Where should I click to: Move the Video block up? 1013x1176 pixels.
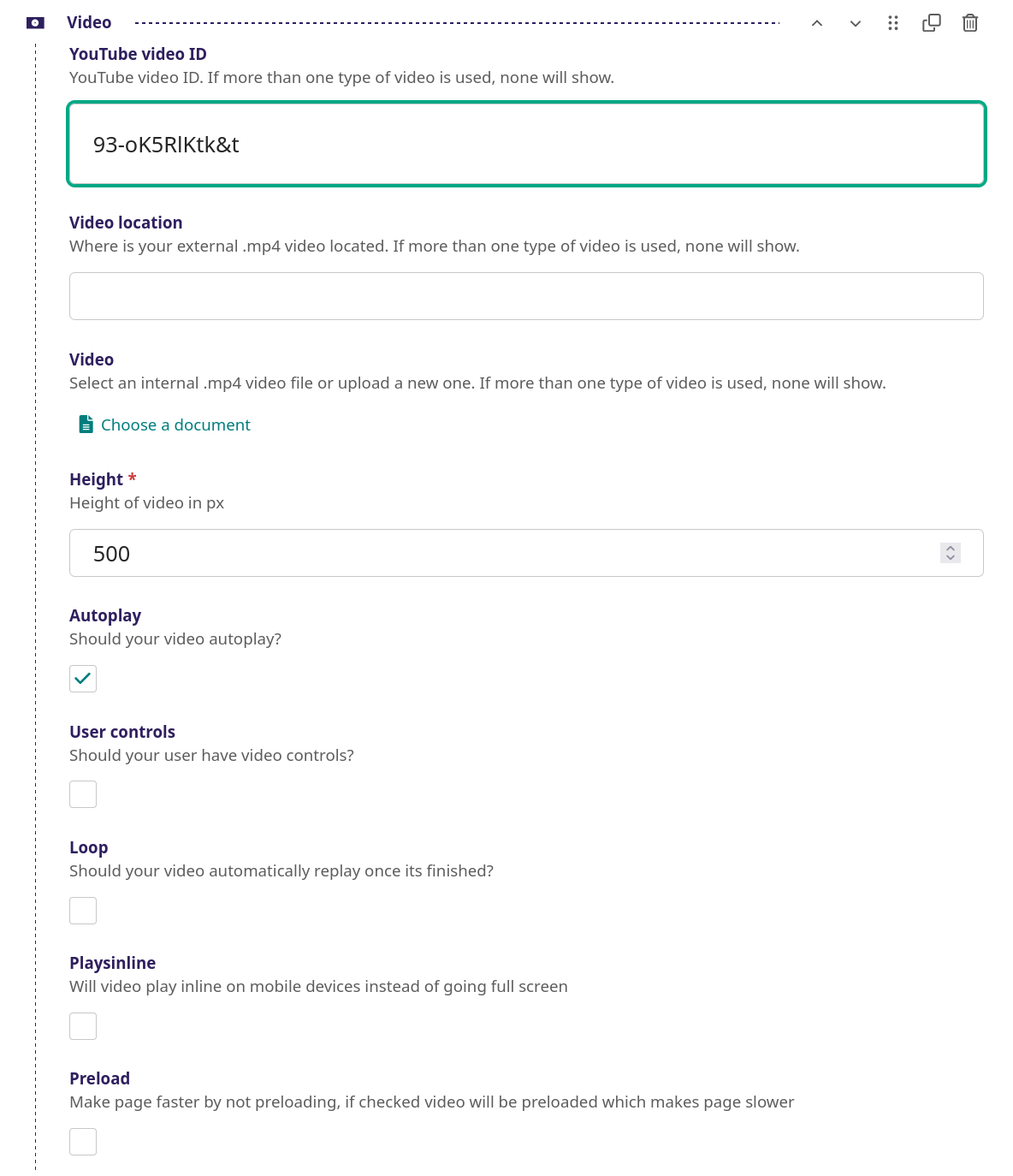point(817,23)
